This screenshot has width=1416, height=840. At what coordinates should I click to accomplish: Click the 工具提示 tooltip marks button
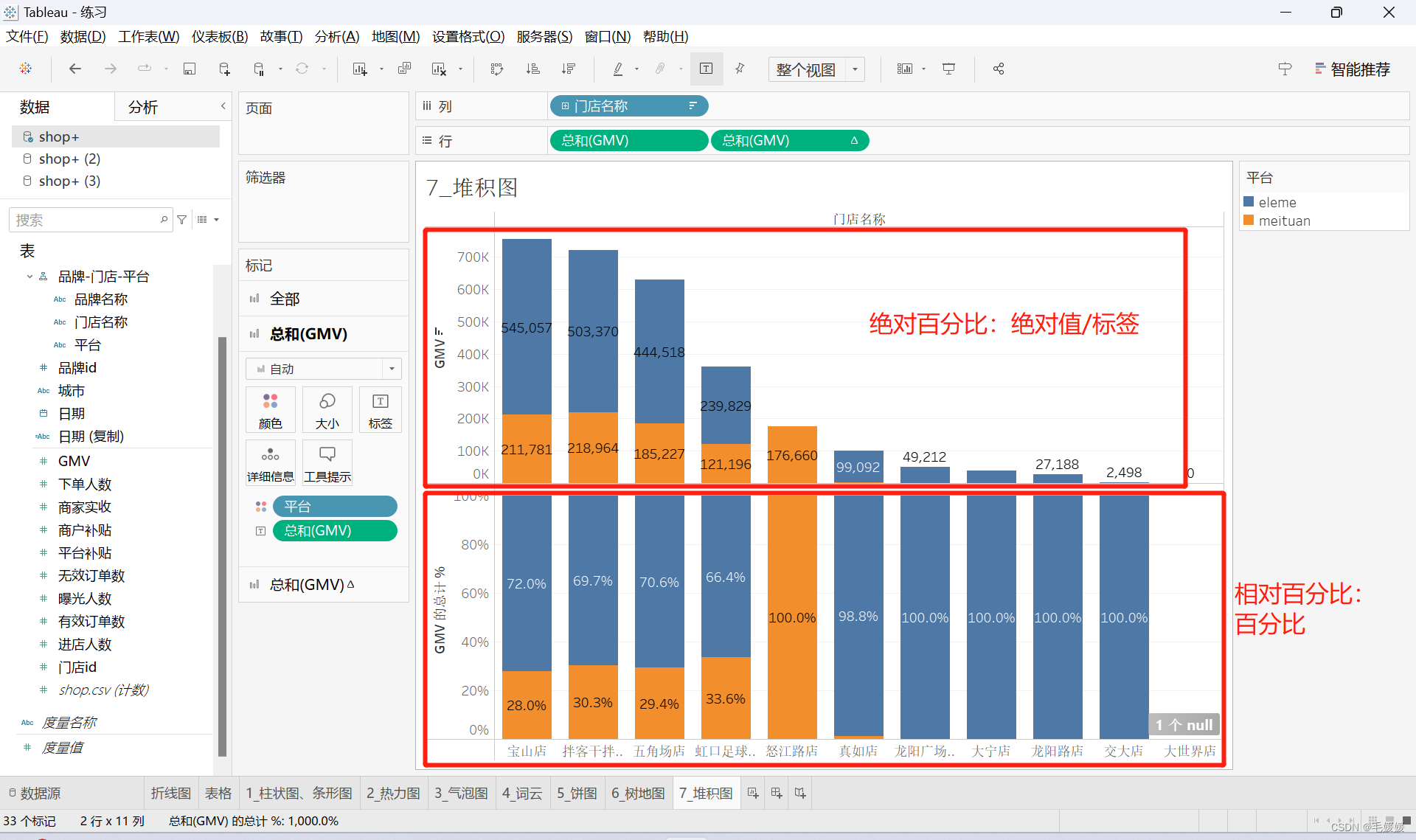(327, 463)
